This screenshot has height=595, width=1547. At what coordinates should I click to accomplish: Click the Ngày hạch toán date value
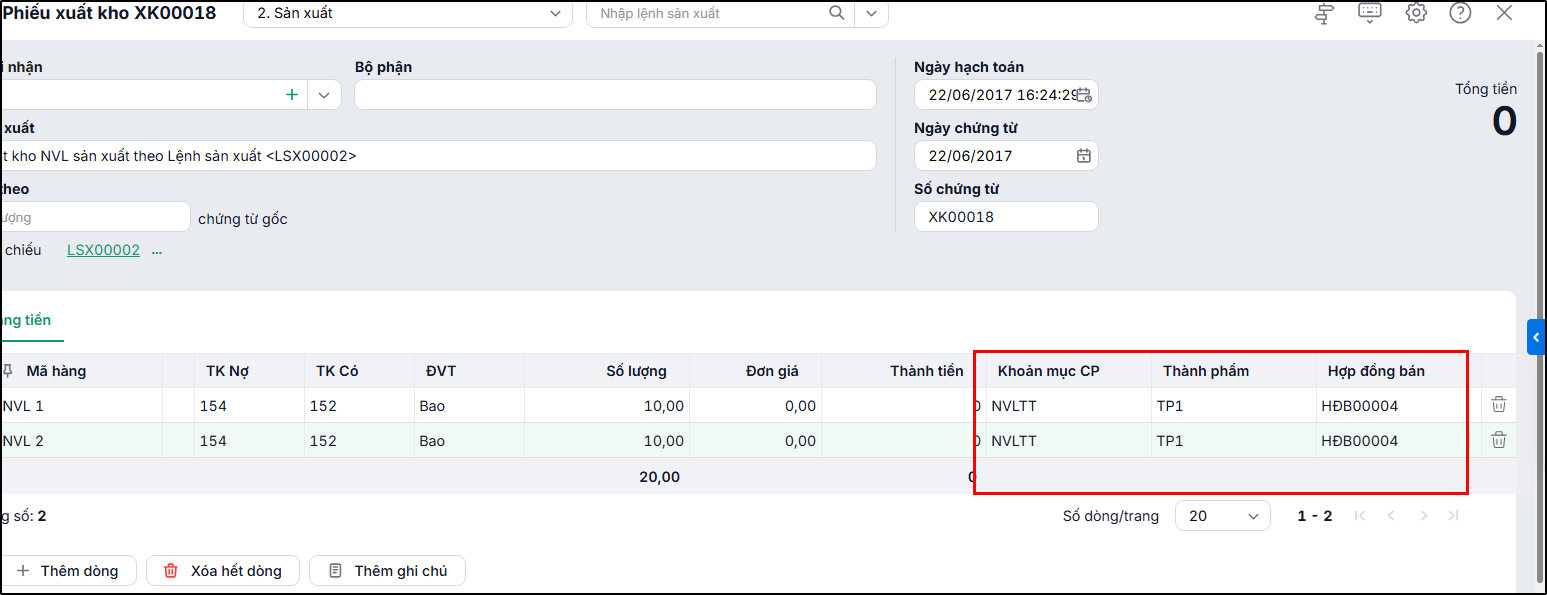pos(1001,95)
